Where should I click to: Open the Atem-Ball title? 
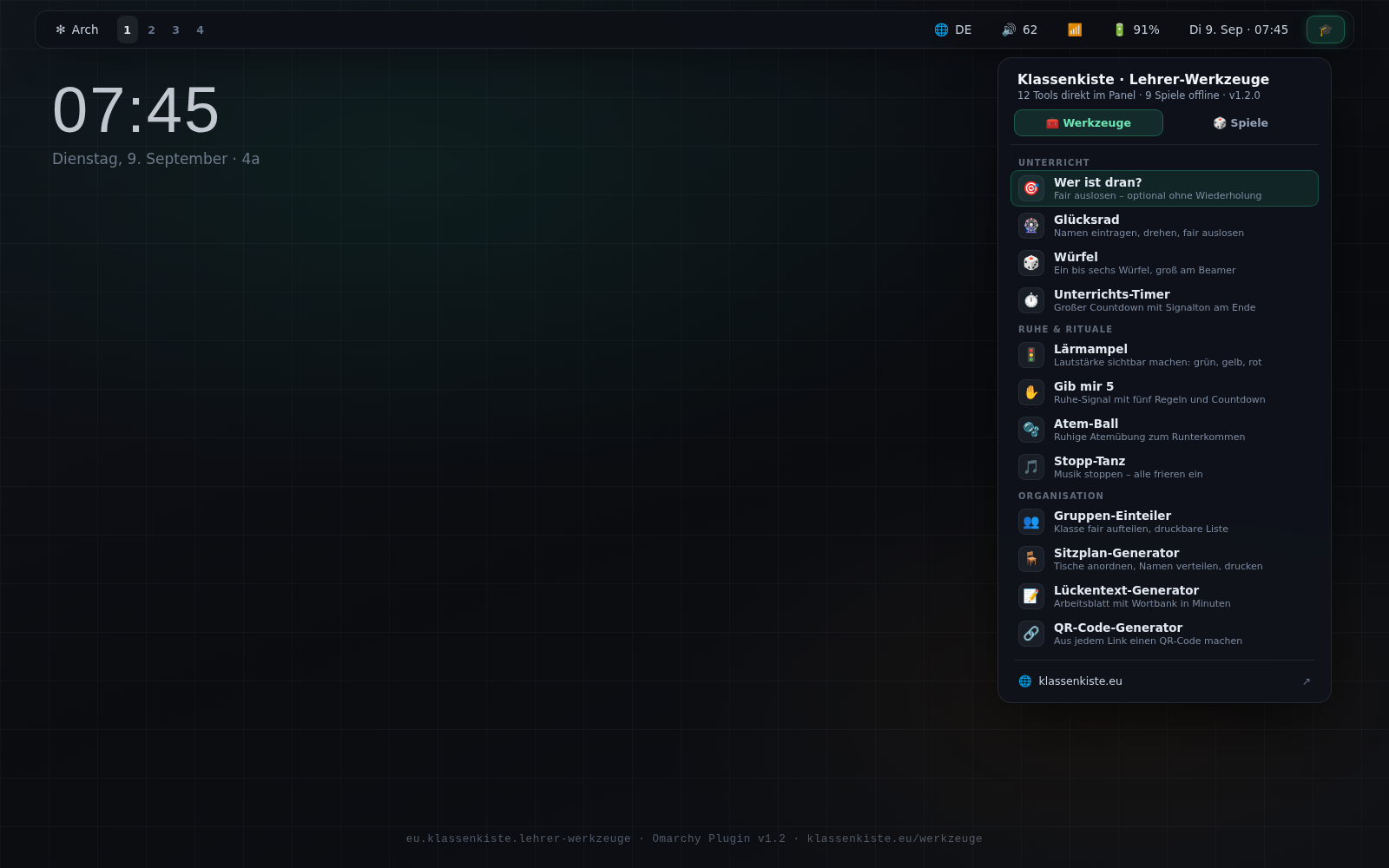(1086, 424)
